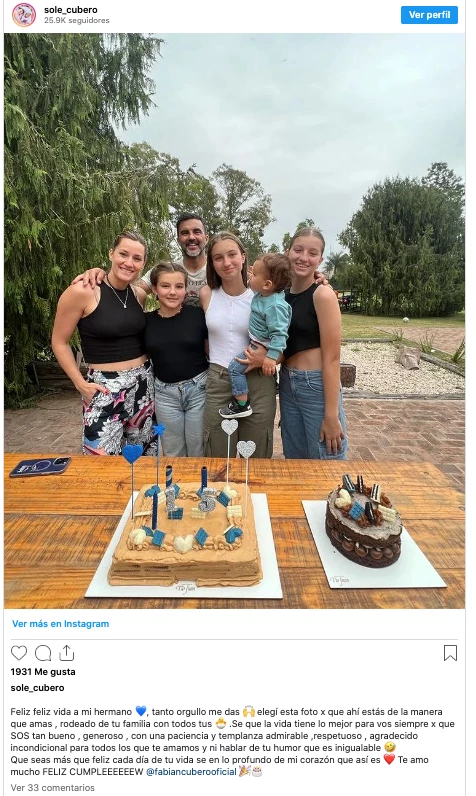Like the post with the heart icon
476x796 pixels.
tap(19, 653)
